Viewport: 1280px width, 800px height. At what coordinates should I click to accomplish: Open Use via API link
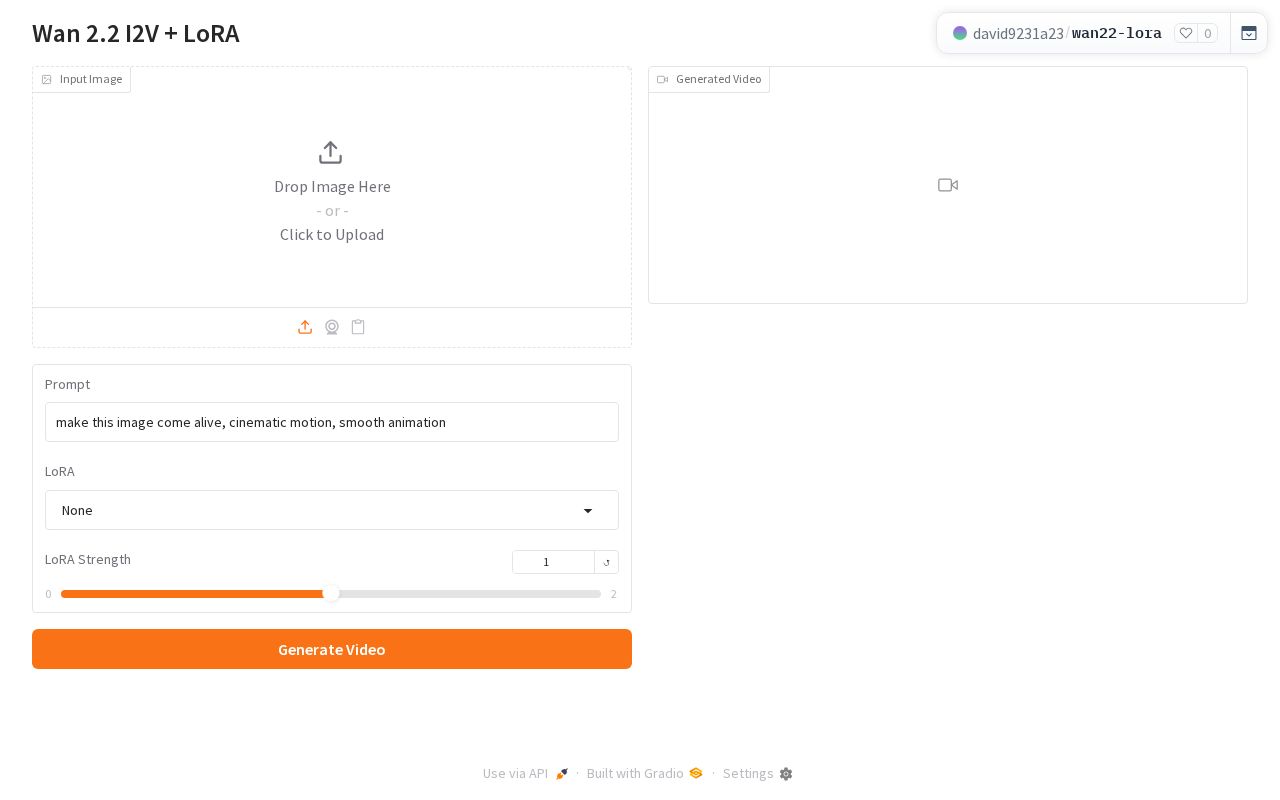[525, 774]
